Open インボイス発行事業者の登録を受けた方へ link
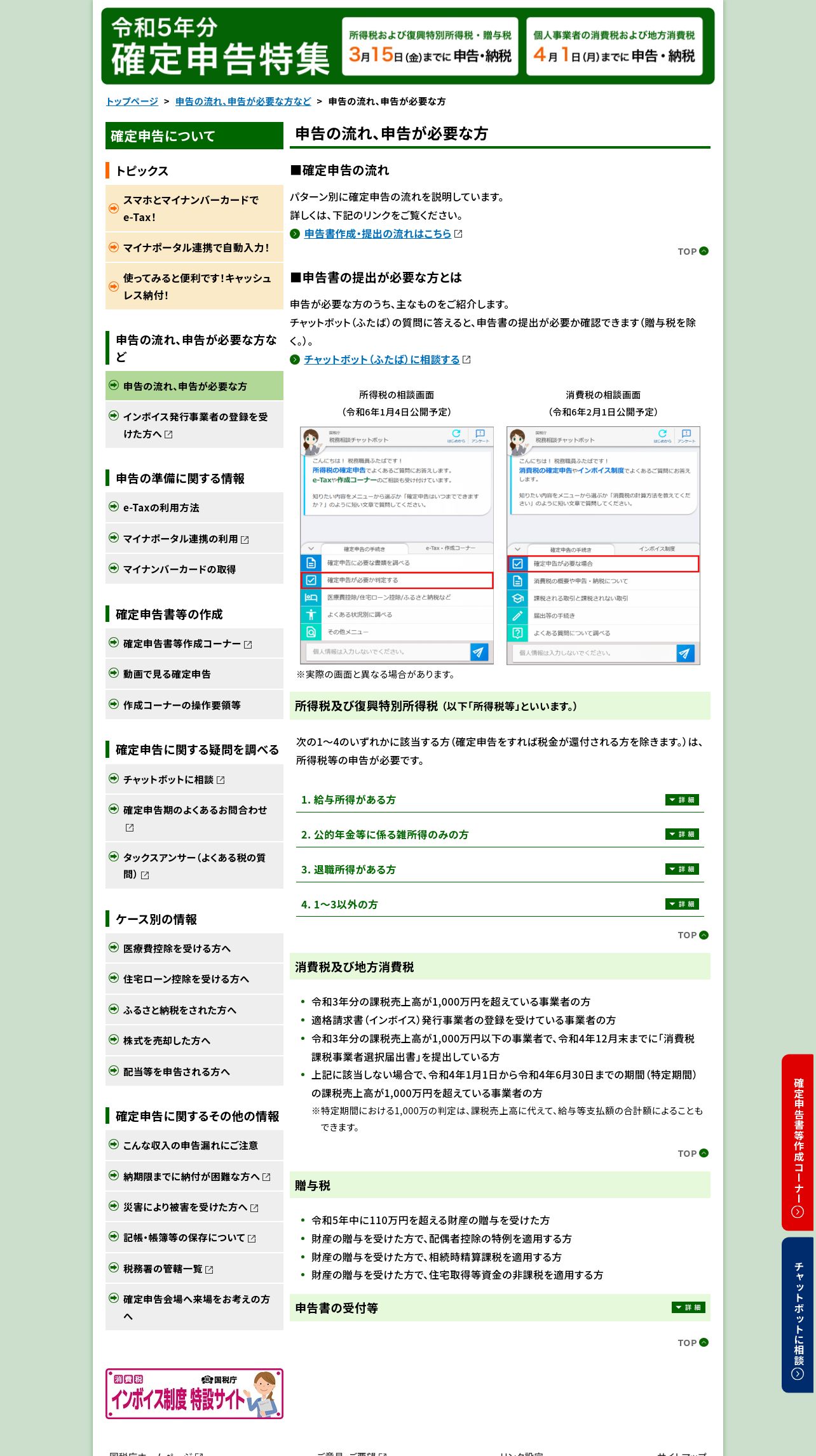This screenshot has height=1456, width=816. [x=194, y=425]
